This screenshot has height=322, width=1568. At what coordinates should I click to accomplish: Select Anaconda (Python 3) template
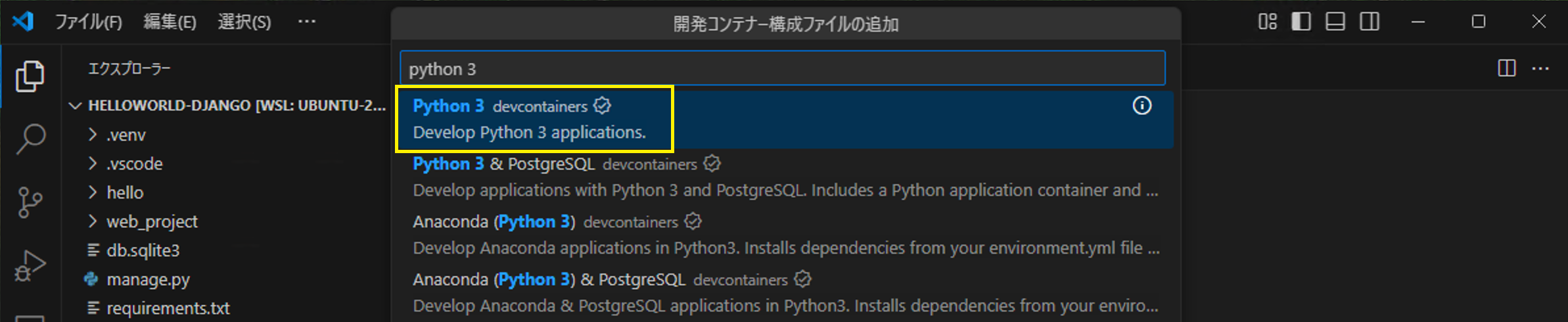pyautogui.click(x=785, y=235)
